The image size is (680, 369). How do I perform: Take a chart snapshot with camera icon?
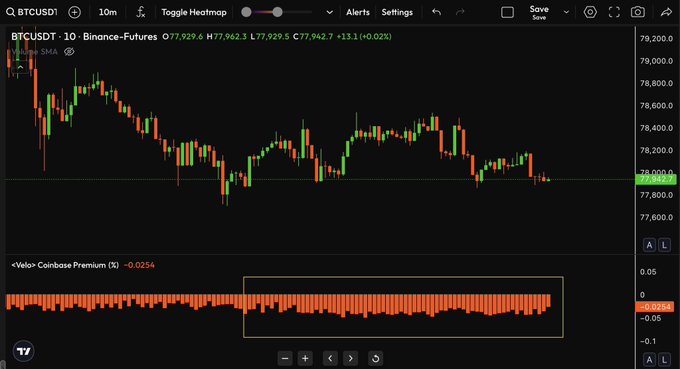pos(638,12)
